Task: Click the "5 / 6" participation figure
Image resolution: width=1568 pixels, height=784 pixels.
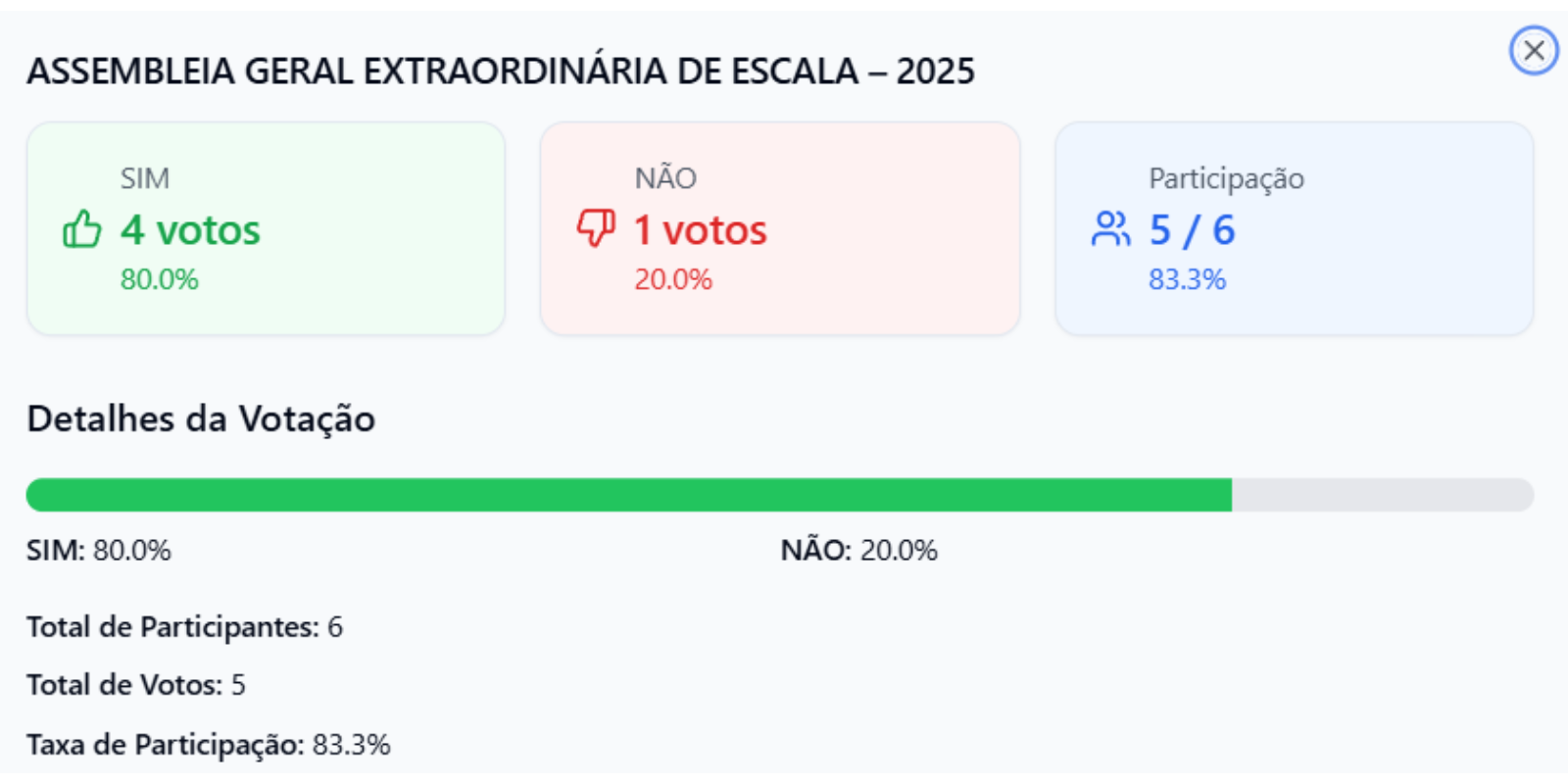Action: click(1192, 230)
